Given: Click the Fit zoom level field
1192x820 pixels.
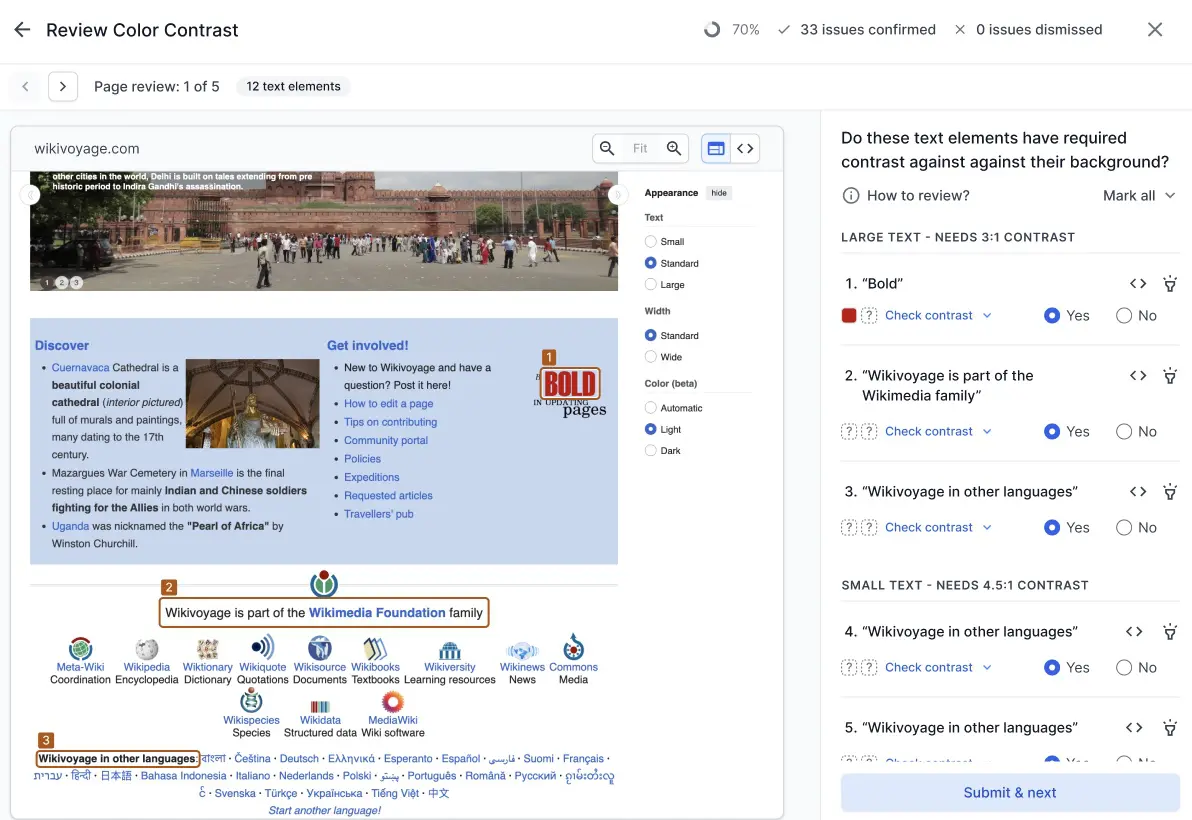Looking at the screenshot, I should [640, 147].
